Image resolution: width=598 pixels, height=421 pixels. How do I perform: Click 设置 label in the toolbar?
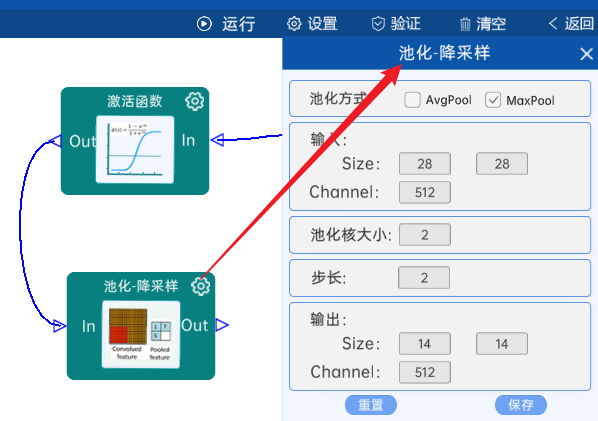click(x=323, y=24)
